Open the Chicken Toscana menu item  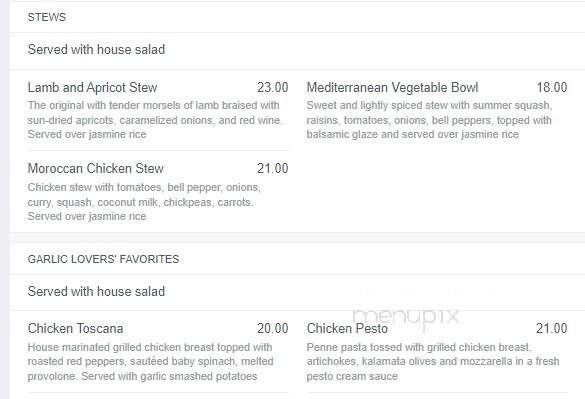coord(75,329)
